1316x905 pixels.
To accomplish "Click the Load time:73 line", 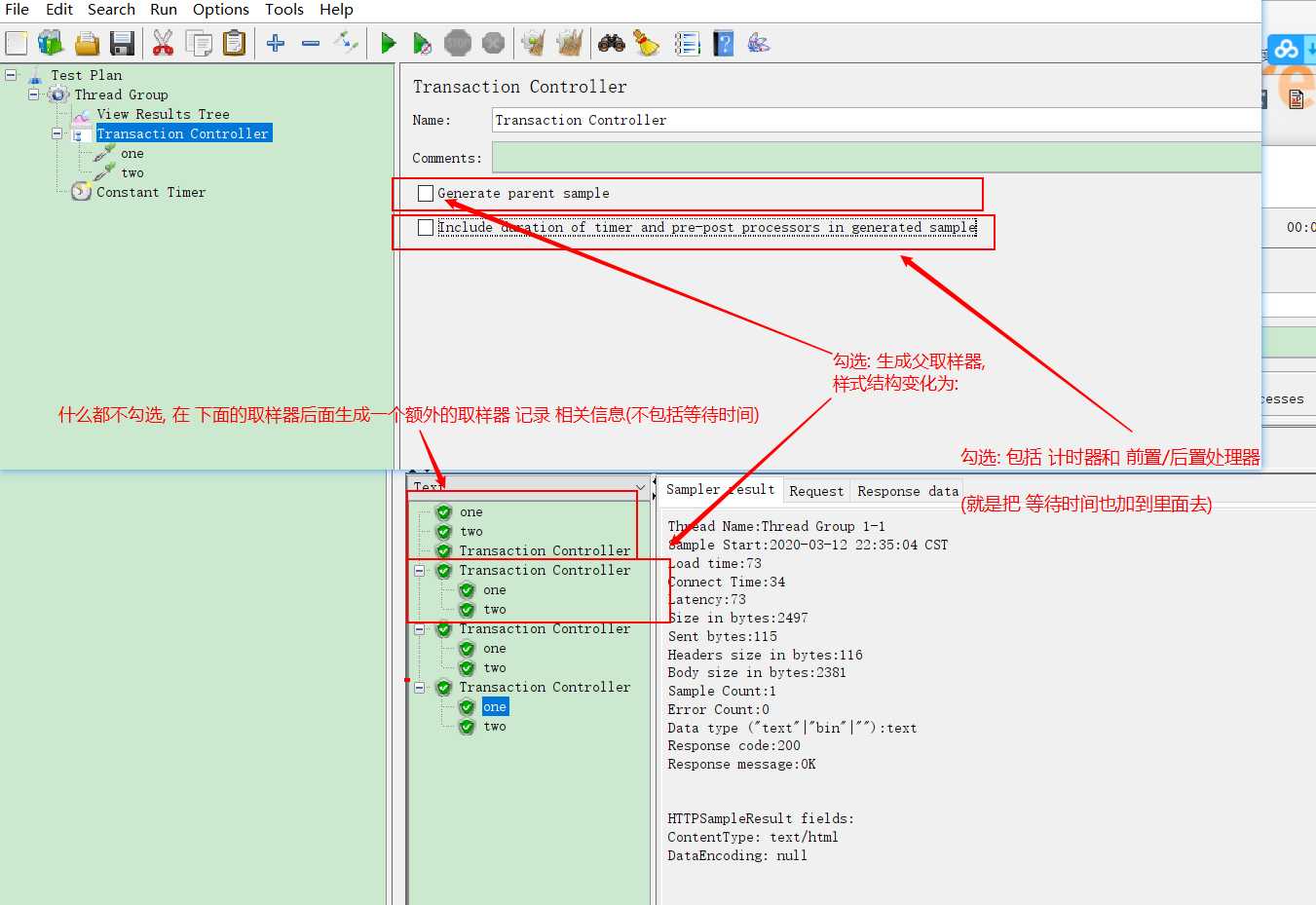I will [714, 564].
